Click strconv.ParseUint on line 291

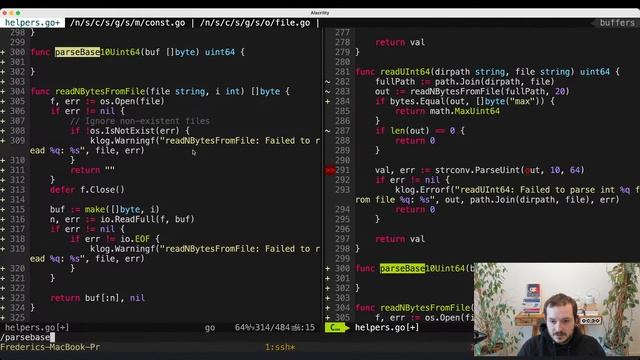[x=477, y=170]
